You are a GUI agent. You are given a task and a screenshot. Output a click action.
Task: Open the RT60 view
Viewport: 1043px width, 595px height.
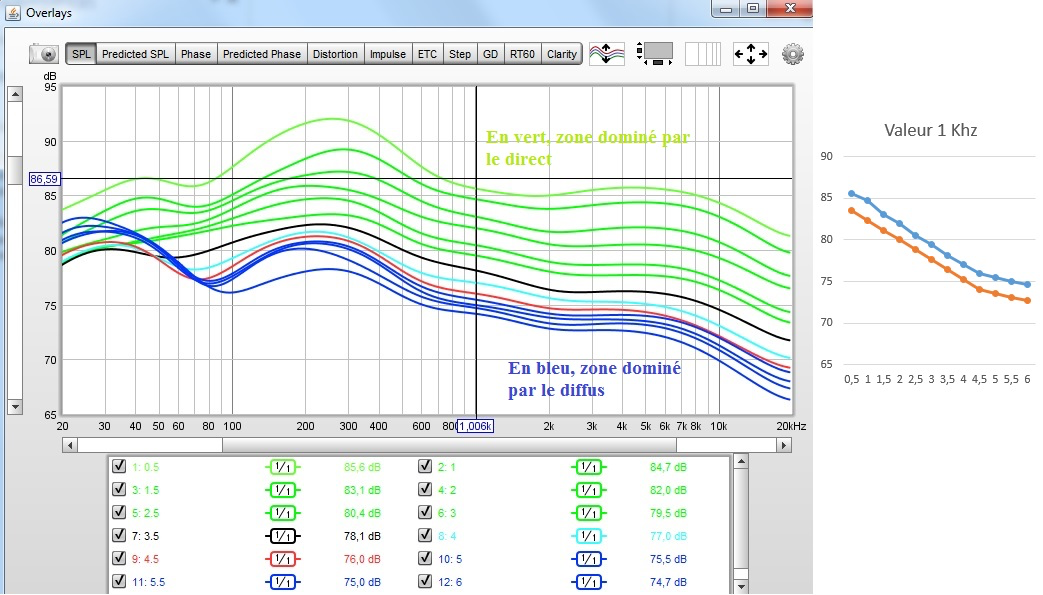[521, 54]
